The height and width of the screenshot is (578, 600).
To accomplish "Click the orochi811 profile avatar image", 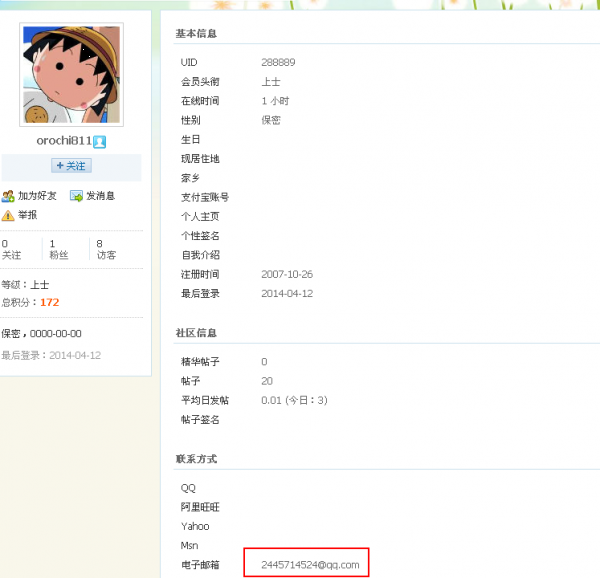I will point(72,75).
